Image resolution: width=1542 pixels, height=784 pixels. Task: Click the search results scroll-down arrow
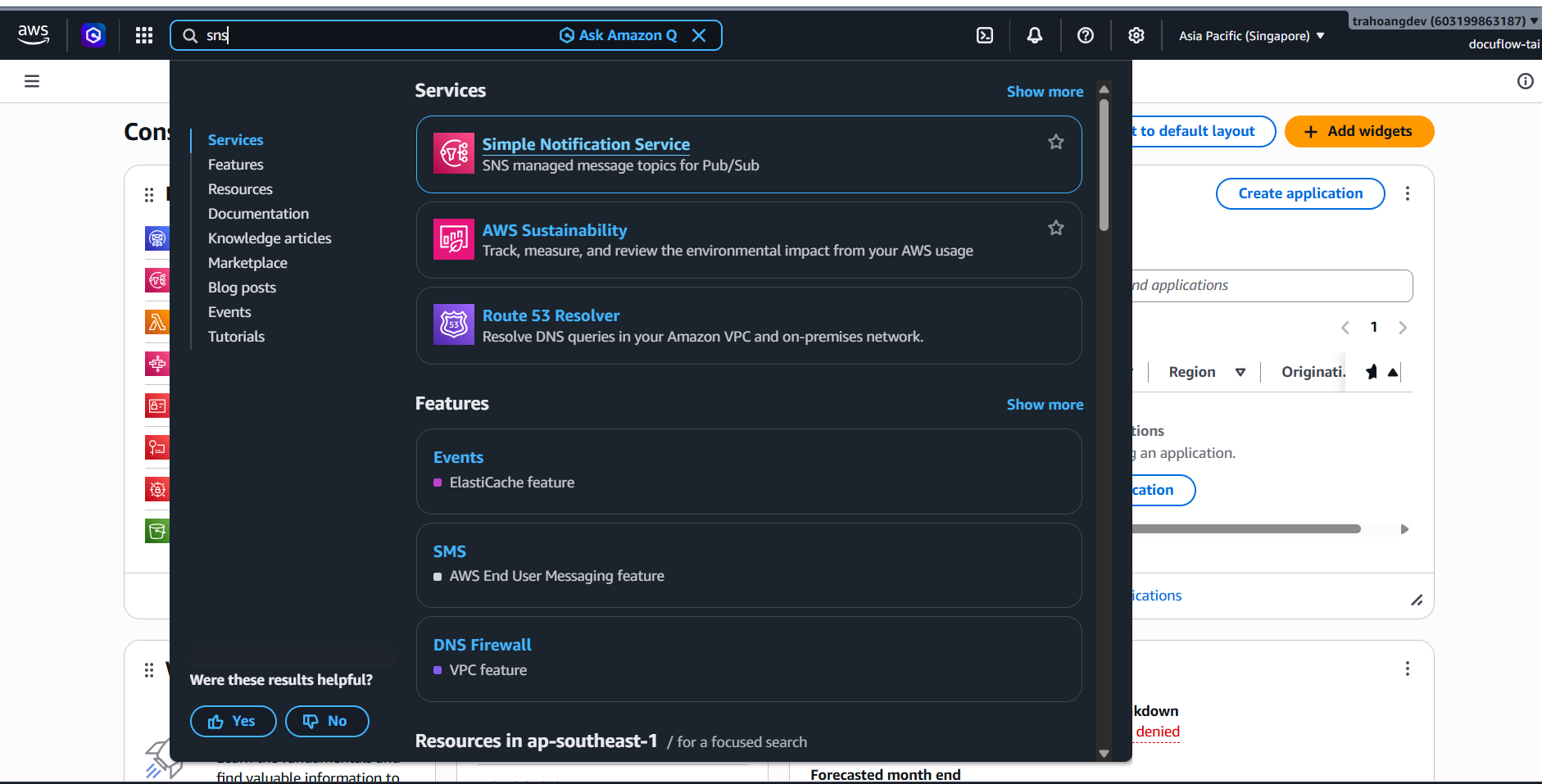(x=1104, y=754)
